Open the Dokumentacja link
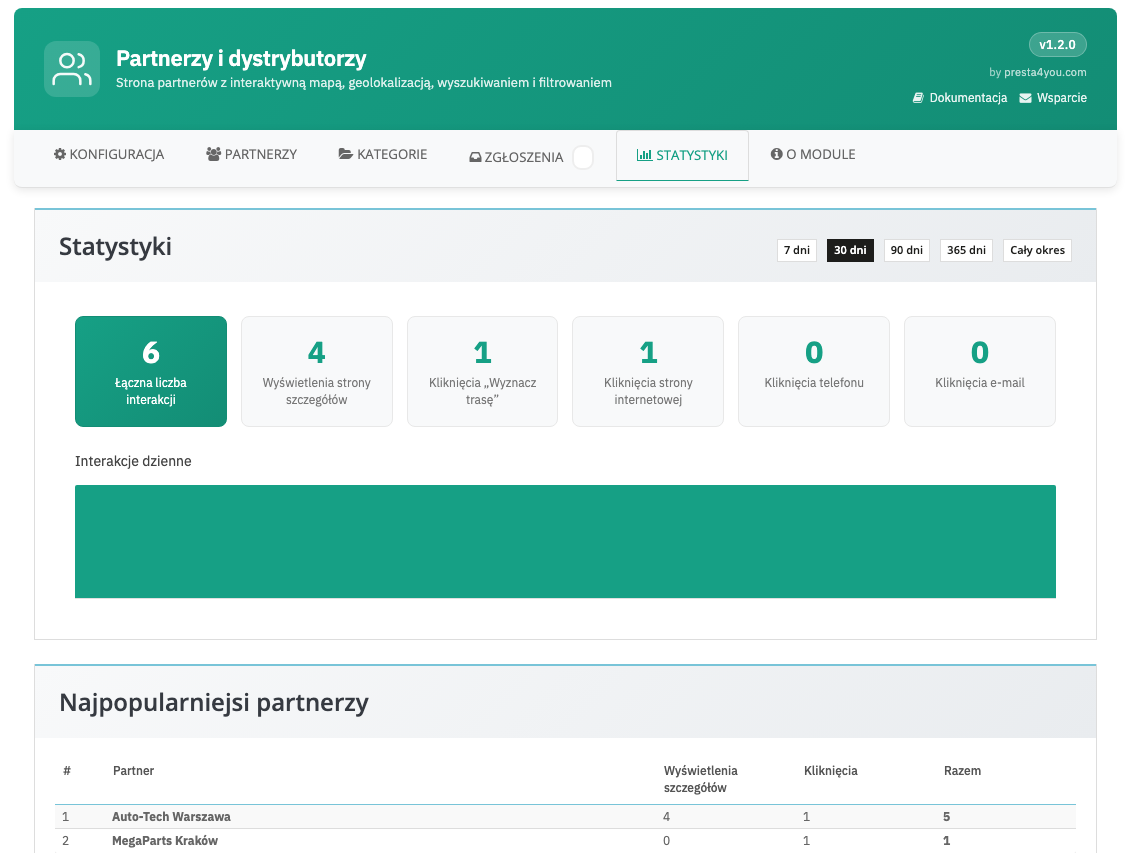 click(x=960, y=98)
